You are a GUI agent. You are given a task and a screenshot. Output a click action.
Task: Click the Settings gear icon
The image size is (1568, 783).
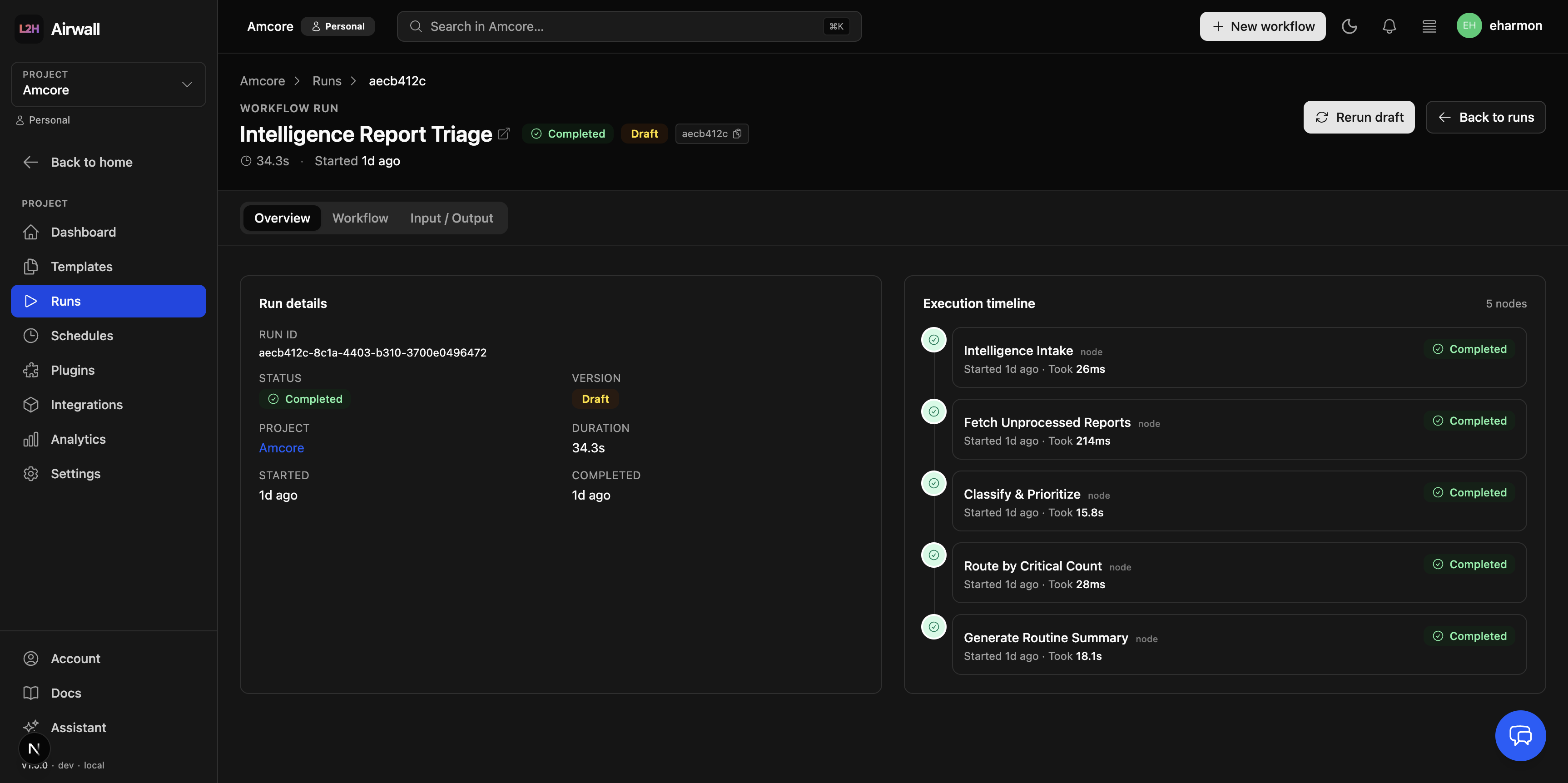click(31, 473)
